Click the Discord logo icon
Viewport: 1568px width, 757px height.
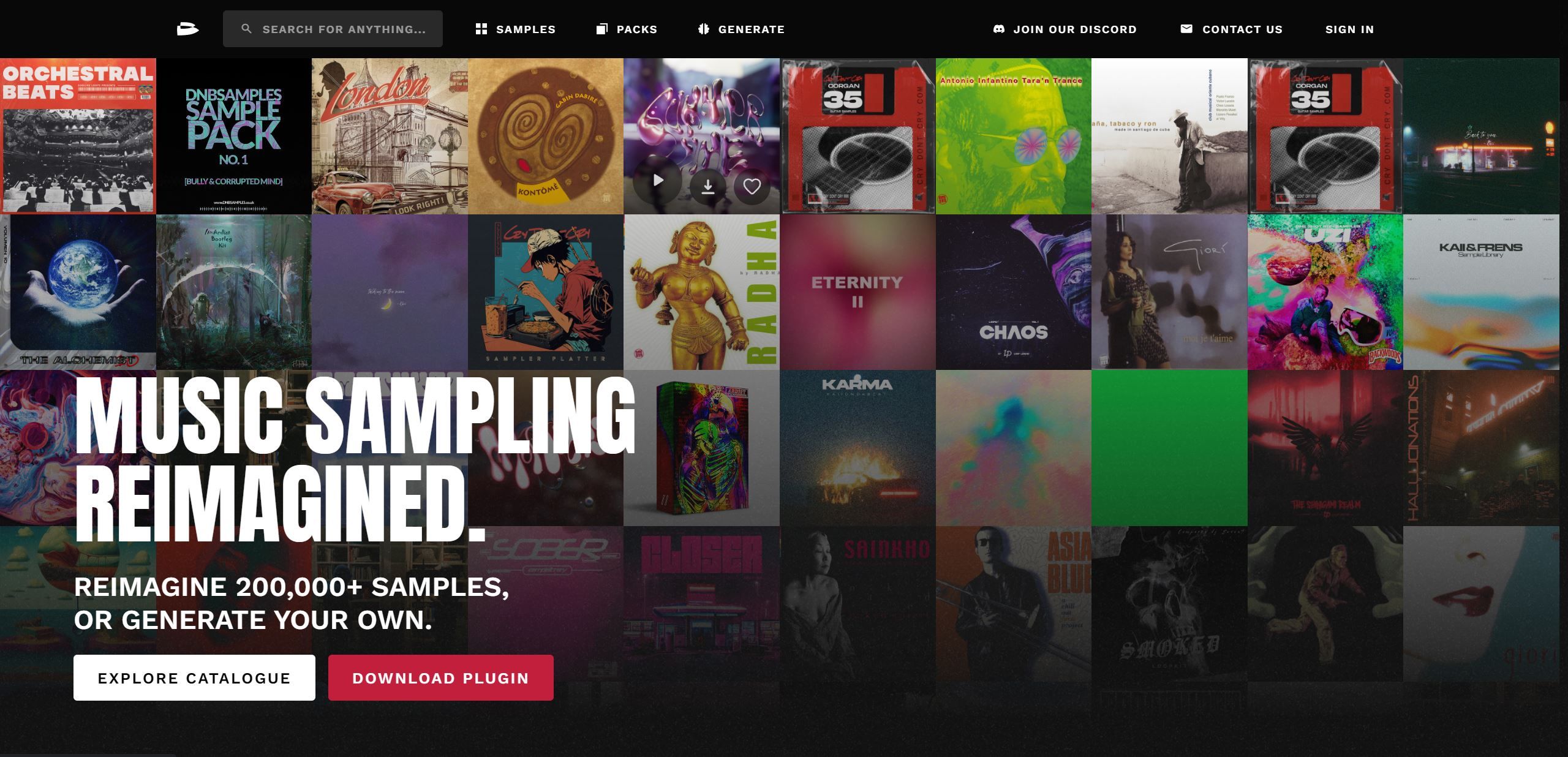[x=998, y=29]
